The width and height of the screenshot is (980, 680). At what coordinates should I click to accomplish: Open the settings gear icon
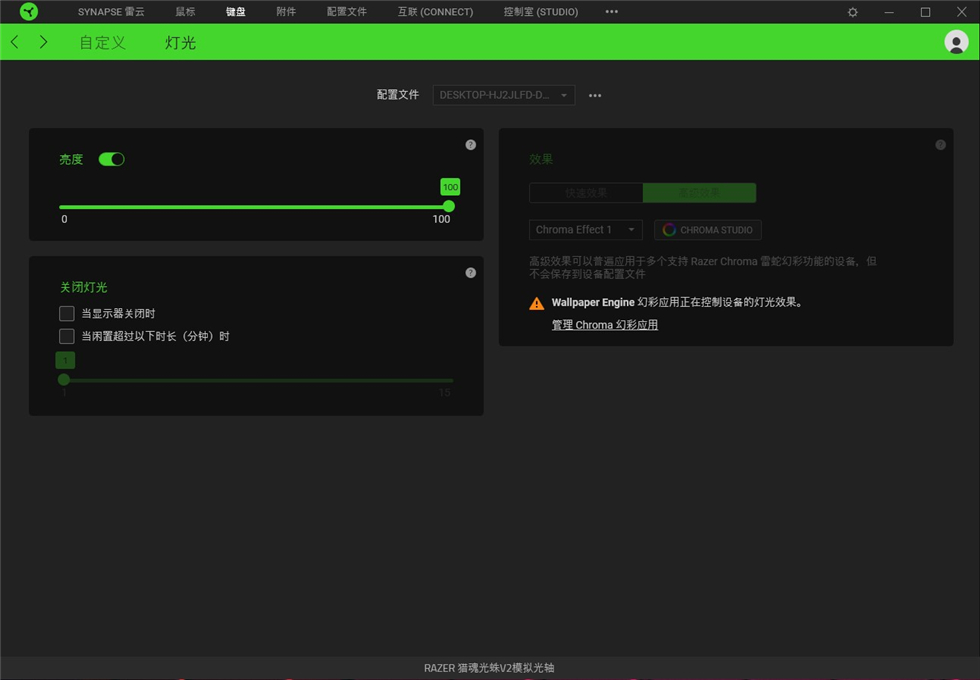pos(852,12)
